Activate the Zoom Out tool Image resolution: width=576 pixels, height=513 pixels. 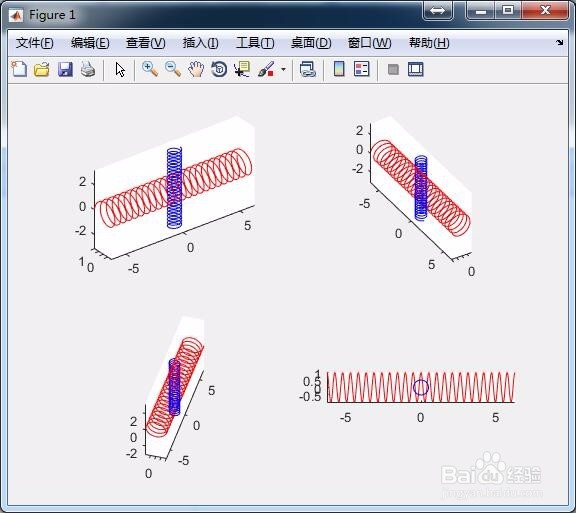173,69
